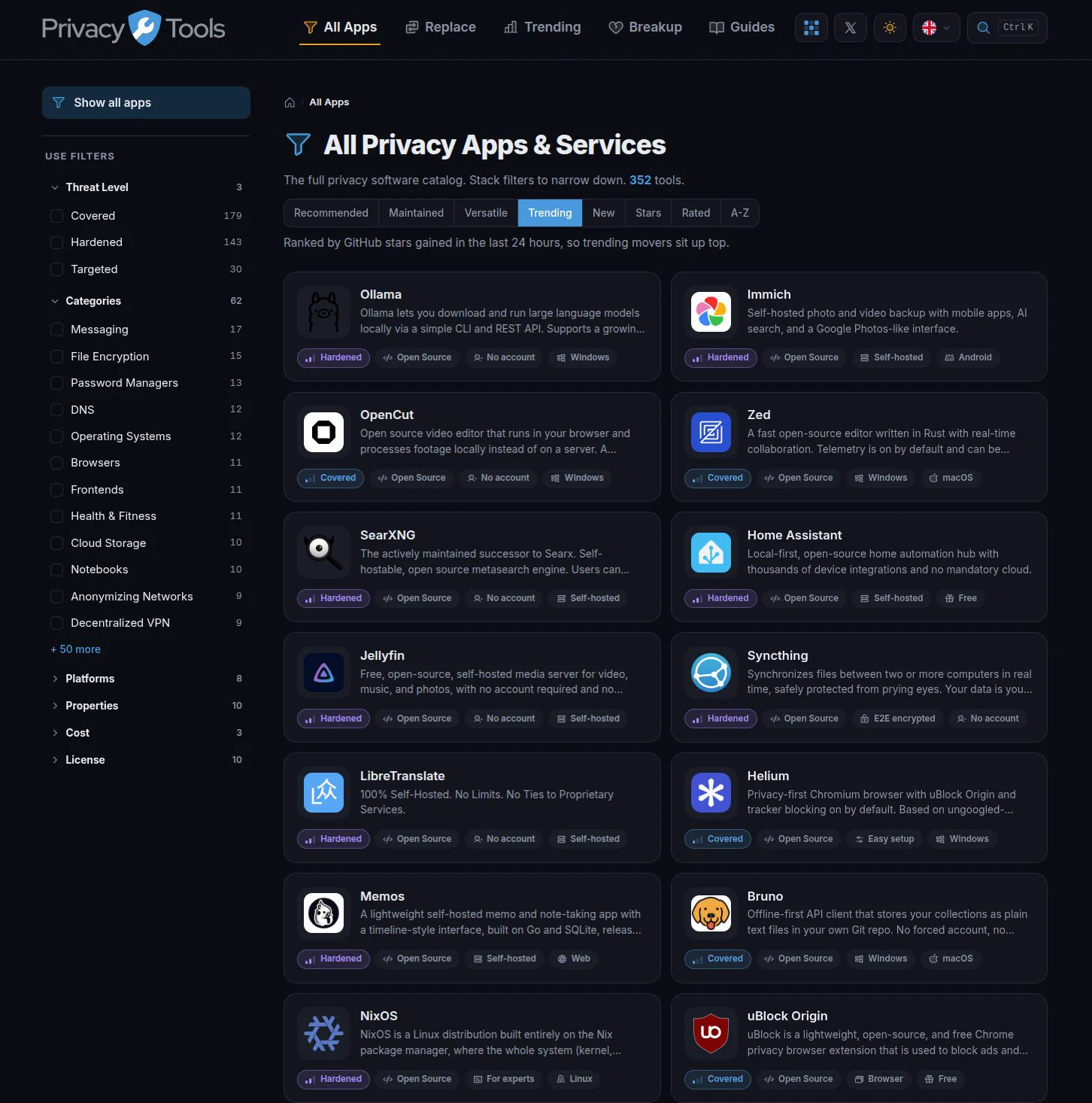Tick the Messaging category checkbox
The image size is (1092, 1103).
coord(56,330)
